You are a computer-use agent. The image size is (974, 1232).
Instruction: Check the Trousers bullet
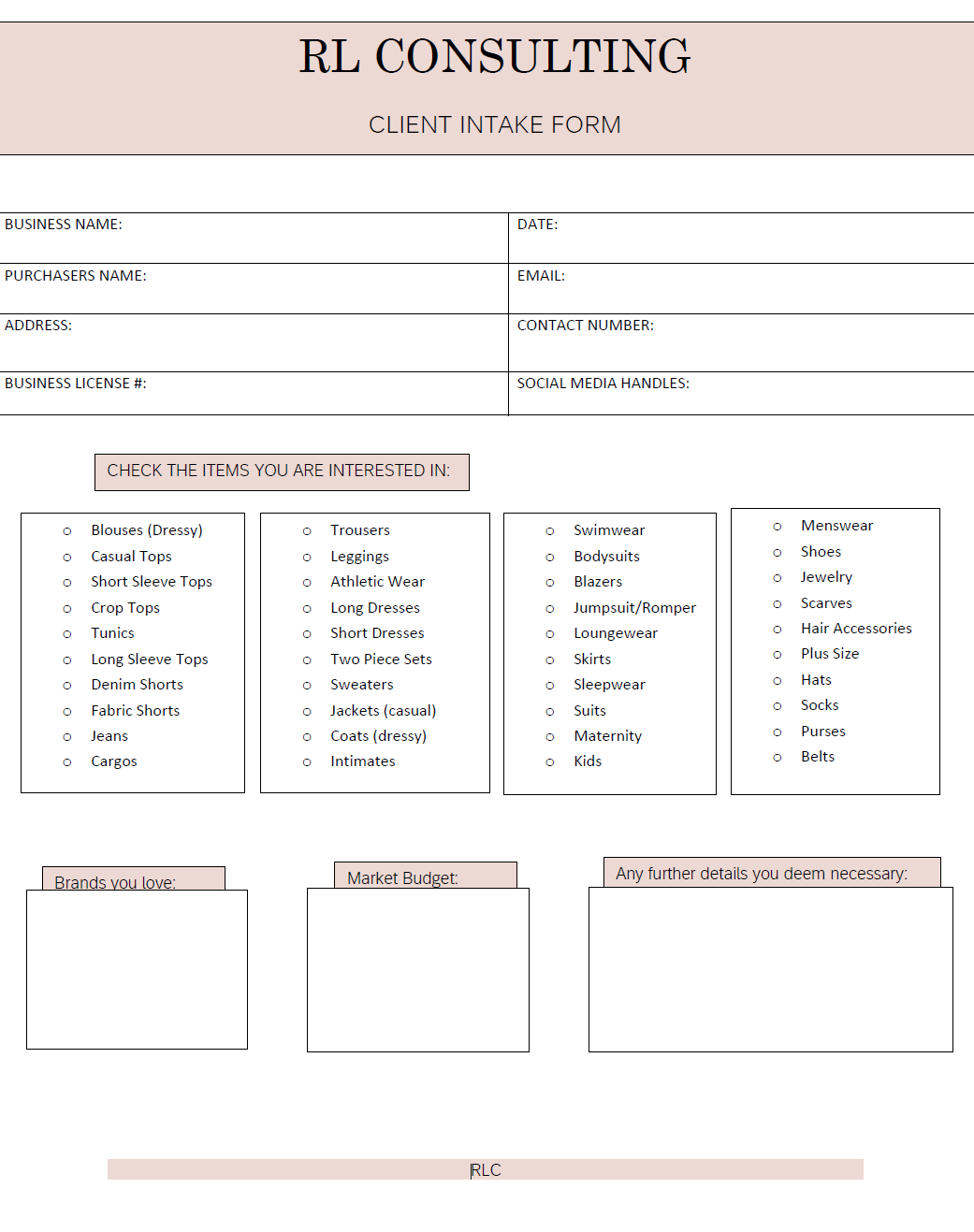pos(307,531)
